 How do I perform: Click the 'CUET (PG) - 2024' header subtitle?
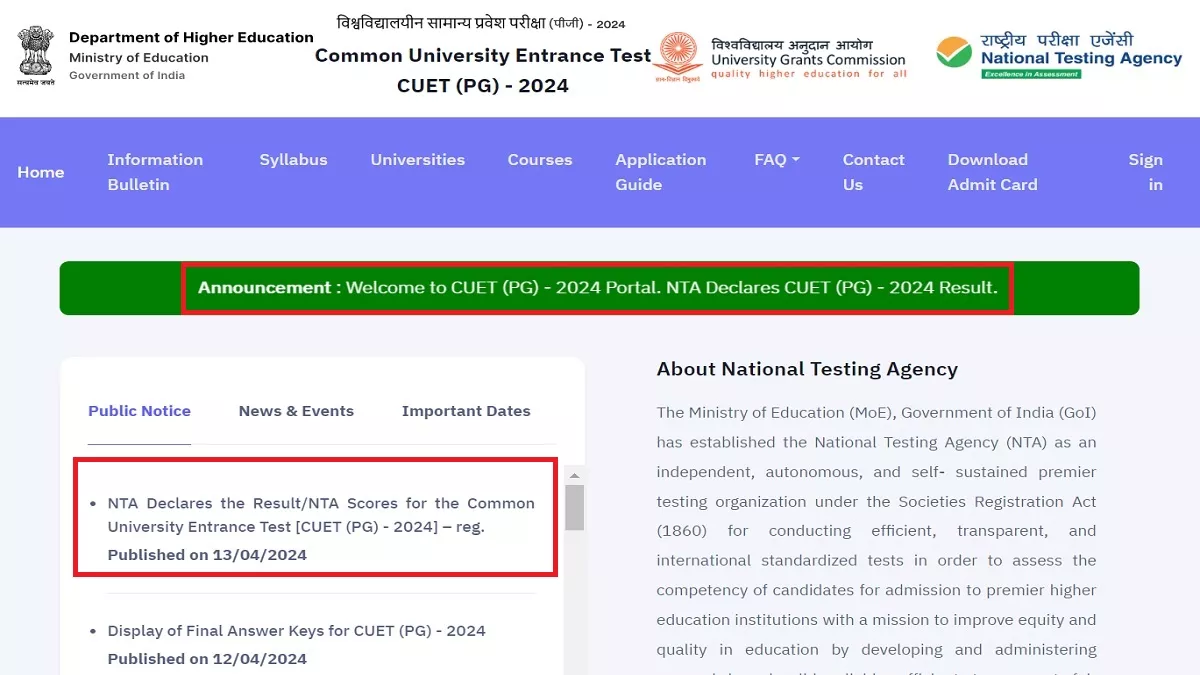pos(483,86)
